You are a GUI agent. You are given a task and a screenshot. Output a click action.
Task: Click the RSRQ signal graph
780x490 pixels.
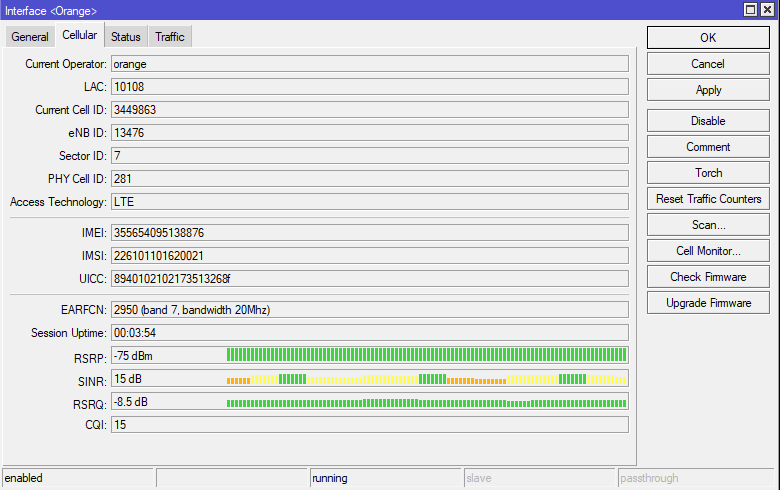coord(426,402)
